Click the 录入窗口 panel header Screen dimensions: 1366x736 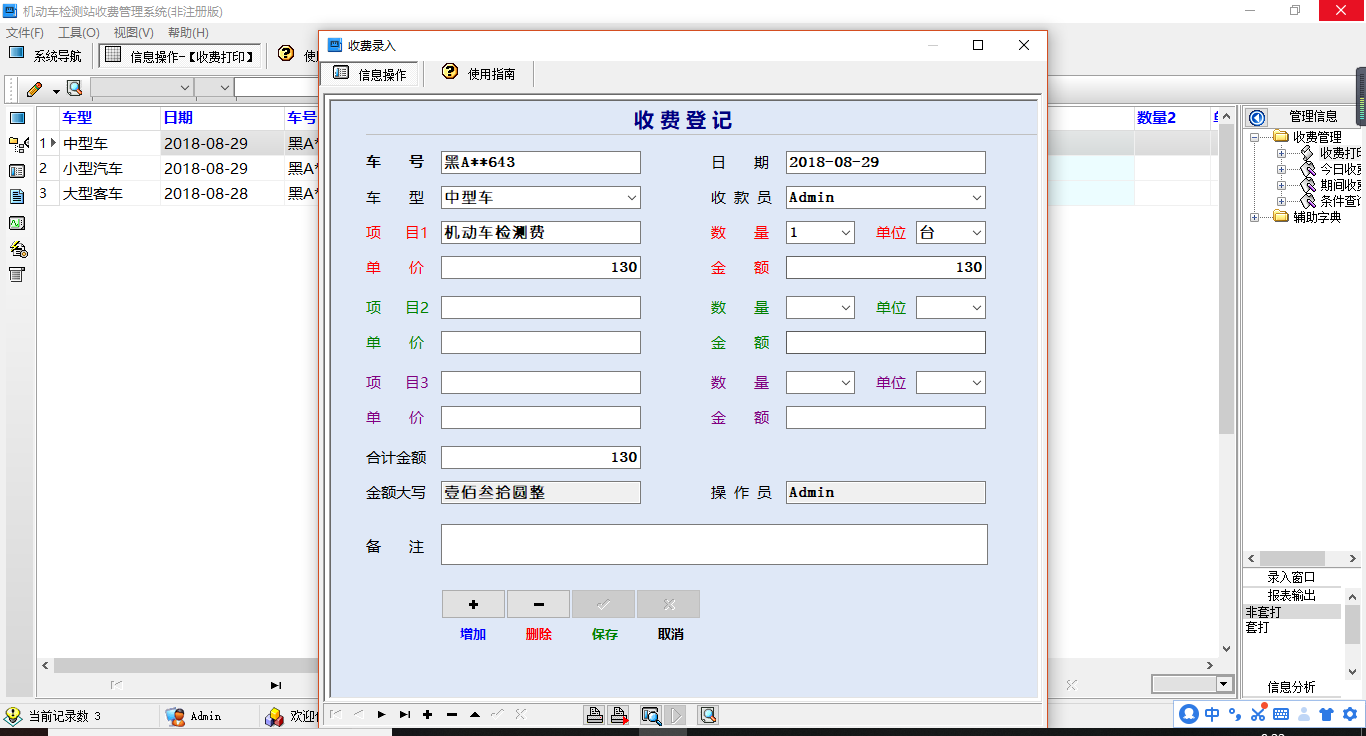pyautogui.click(x=1291, y=577)
